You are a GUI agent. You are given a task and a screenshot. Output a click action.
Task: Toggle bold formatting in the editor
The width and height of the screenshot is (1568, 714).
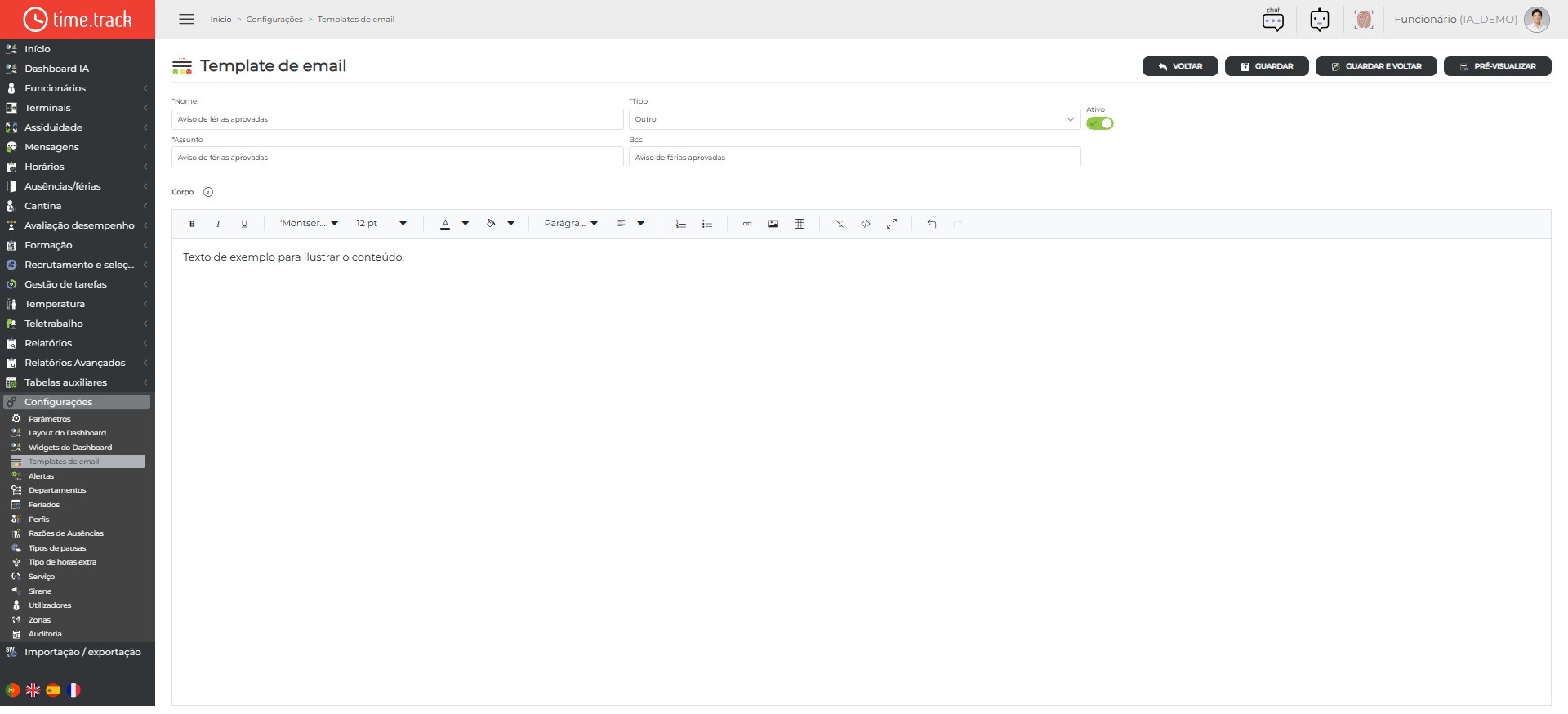[192, 224]
